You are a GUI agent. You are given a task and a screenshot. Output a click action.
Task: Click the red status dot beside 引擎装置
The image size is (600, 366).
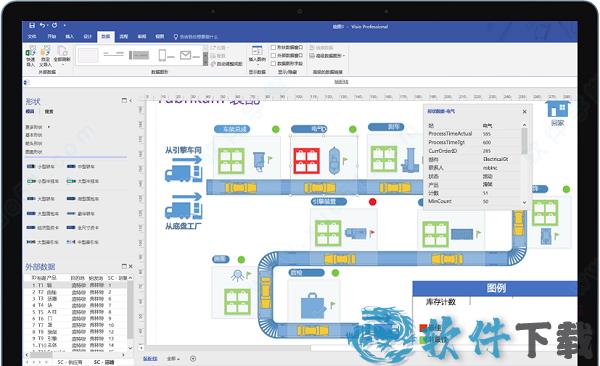coord(372,202)
